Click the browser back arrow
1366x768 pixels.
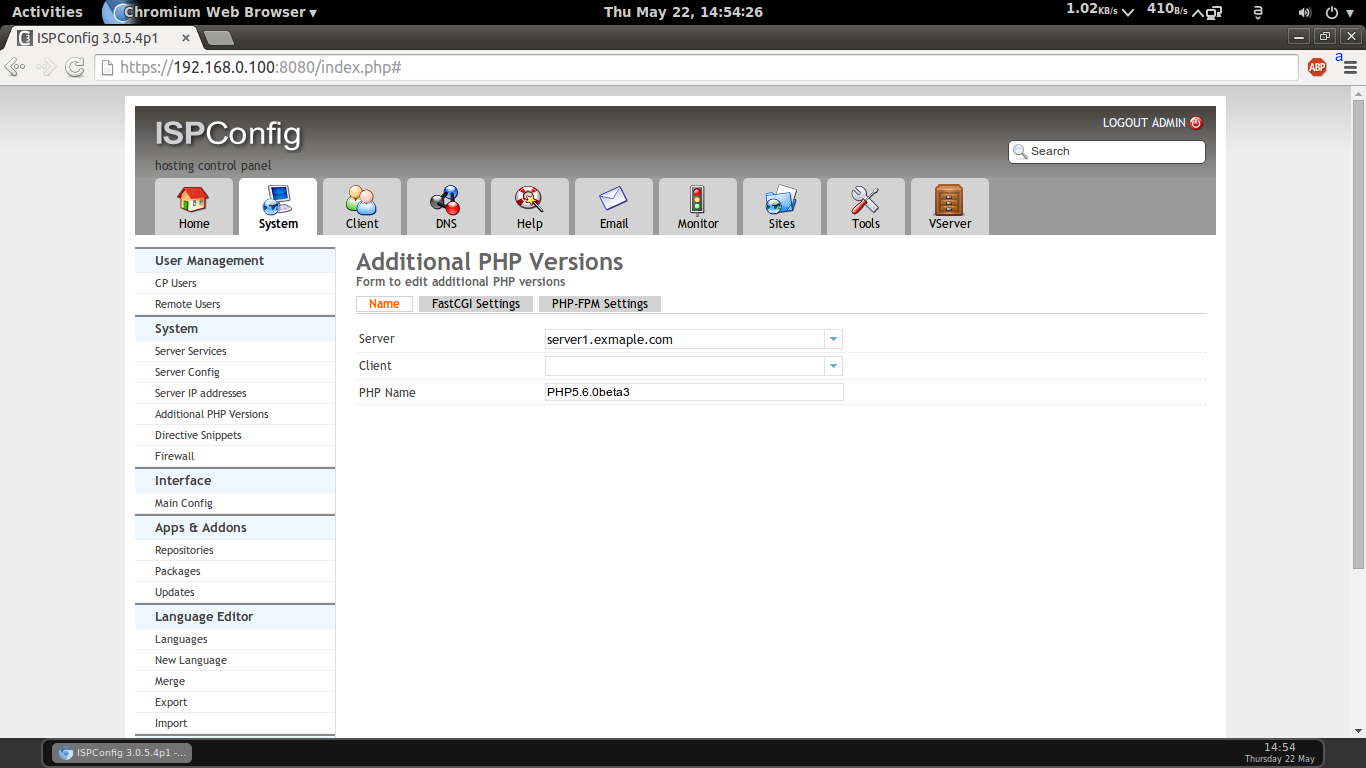pos(15,67)
